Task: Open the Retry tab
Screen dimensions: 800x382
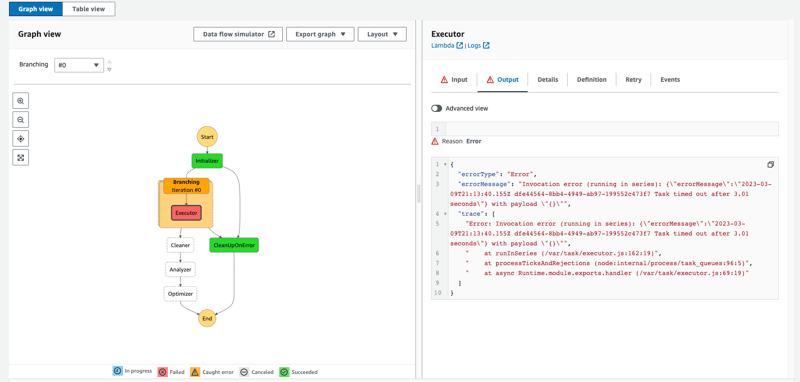Action: (x=633, y=80)
